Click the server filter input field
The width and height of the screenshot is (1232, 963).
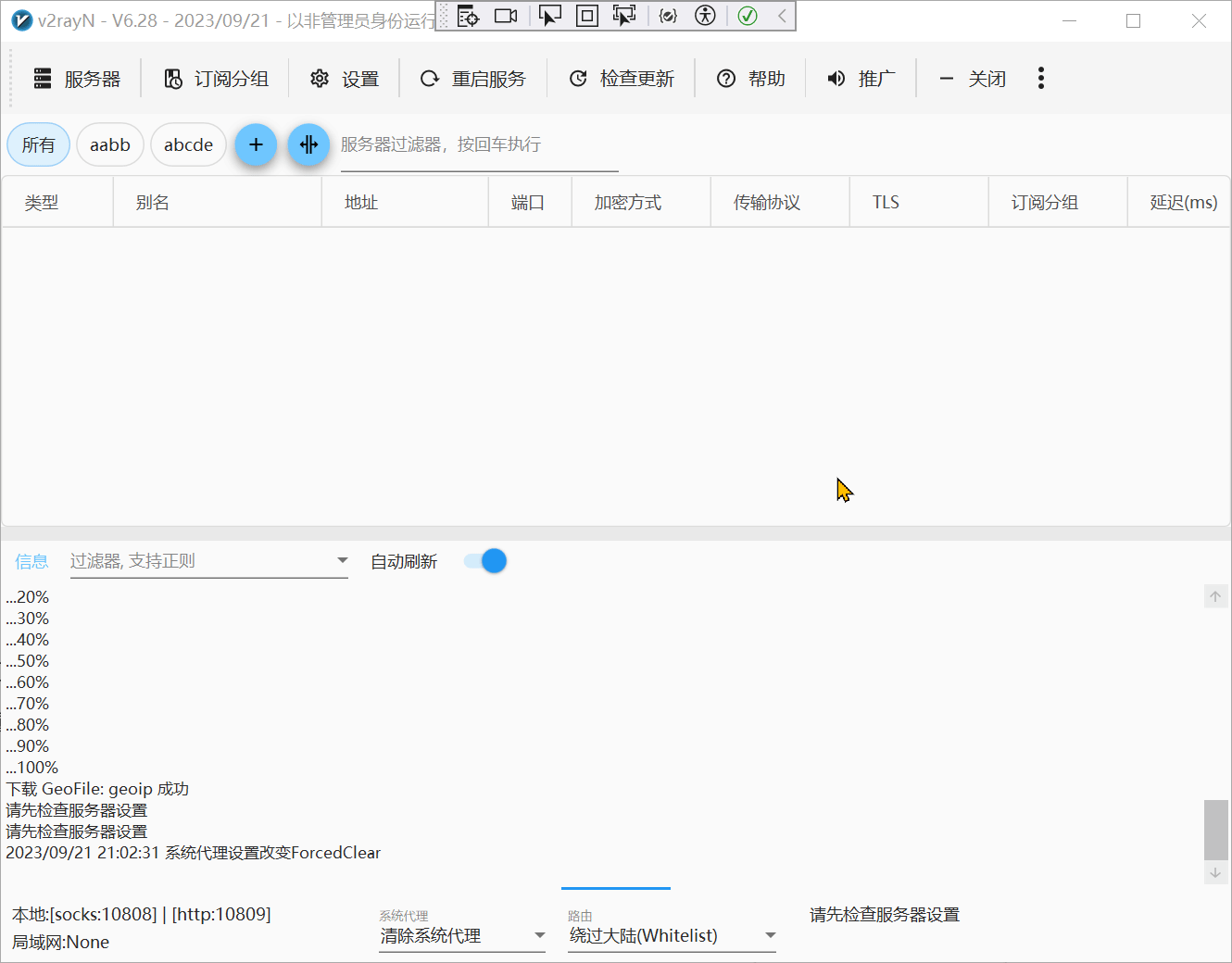478,144
